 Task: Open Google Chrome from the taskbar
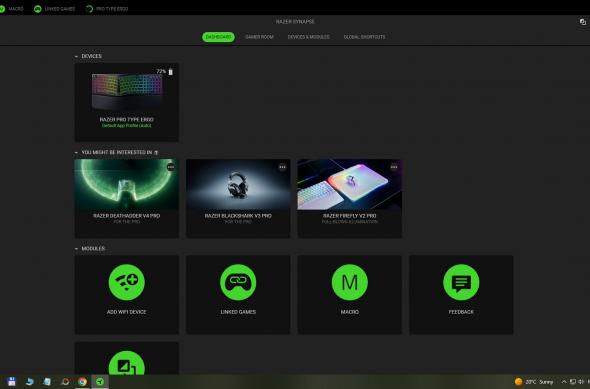(82, 381)
